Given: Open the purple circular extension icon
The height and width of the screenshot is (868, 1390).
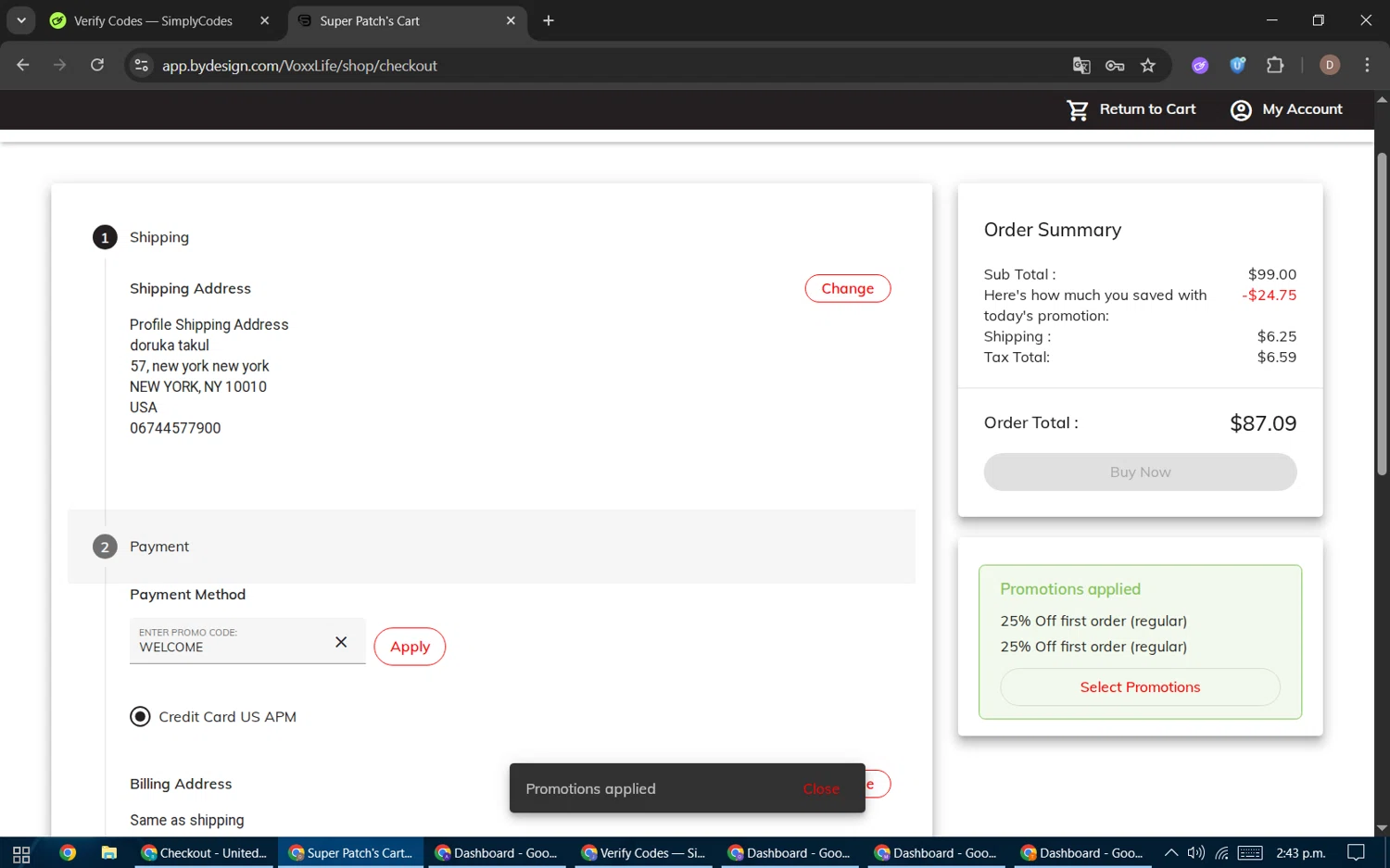Looking at the screenshot, I should click(1200, 65).
